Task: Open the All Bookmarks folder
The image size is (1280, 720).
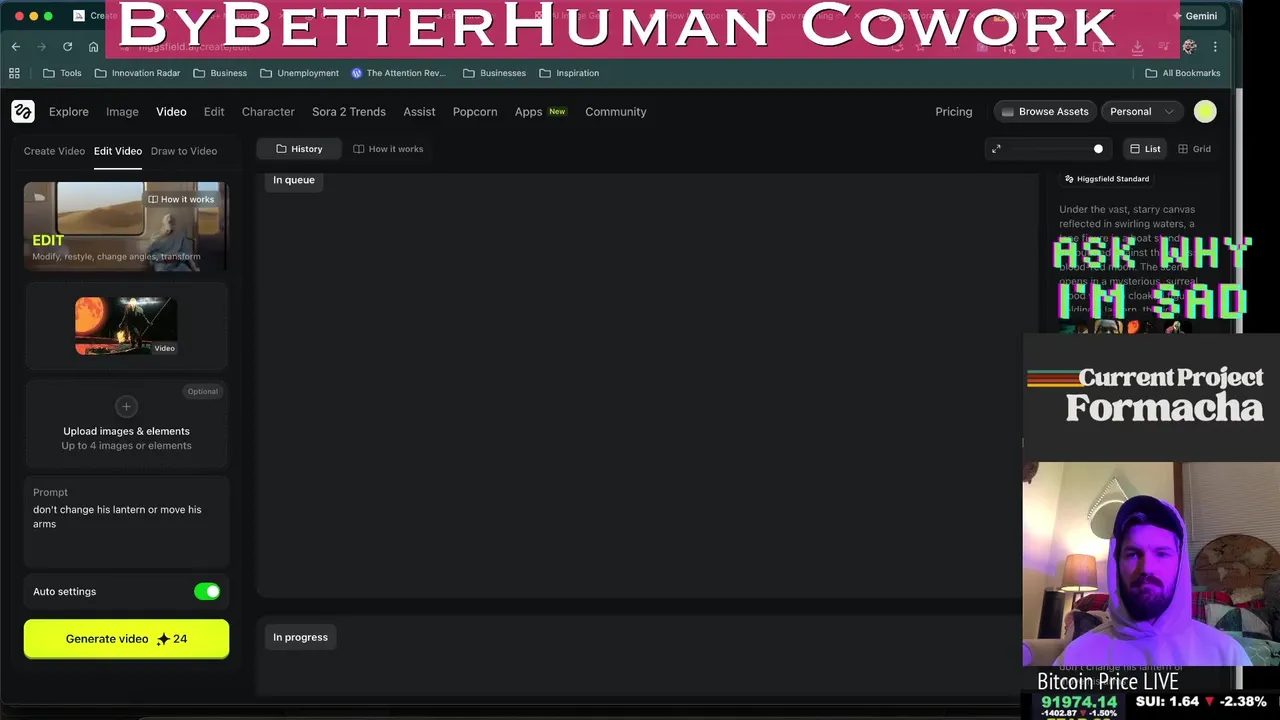Action: point(1183,73)
